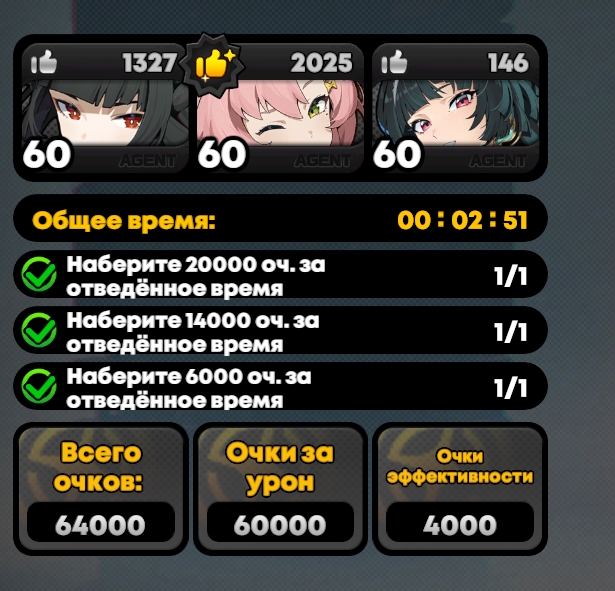Viewport: 615px width, 591px height.
Task: Click the level 60 label on the pink-haired agent
Action: (x=222, y=154)
